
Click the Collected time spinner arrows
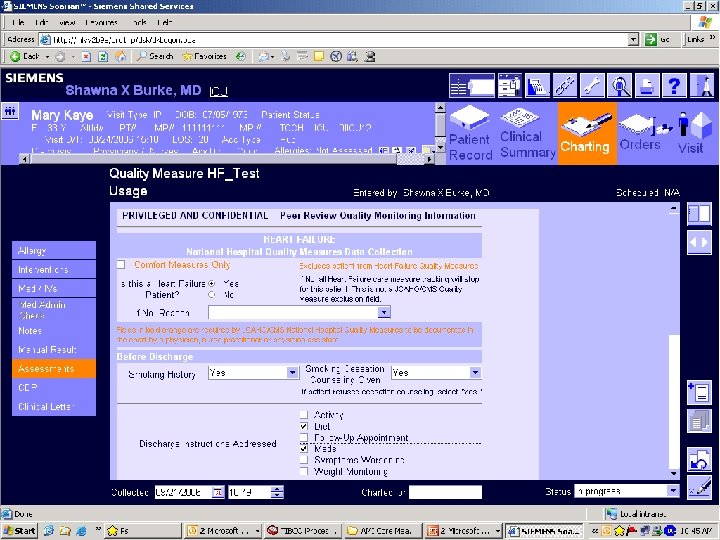(x=277, y=492)
